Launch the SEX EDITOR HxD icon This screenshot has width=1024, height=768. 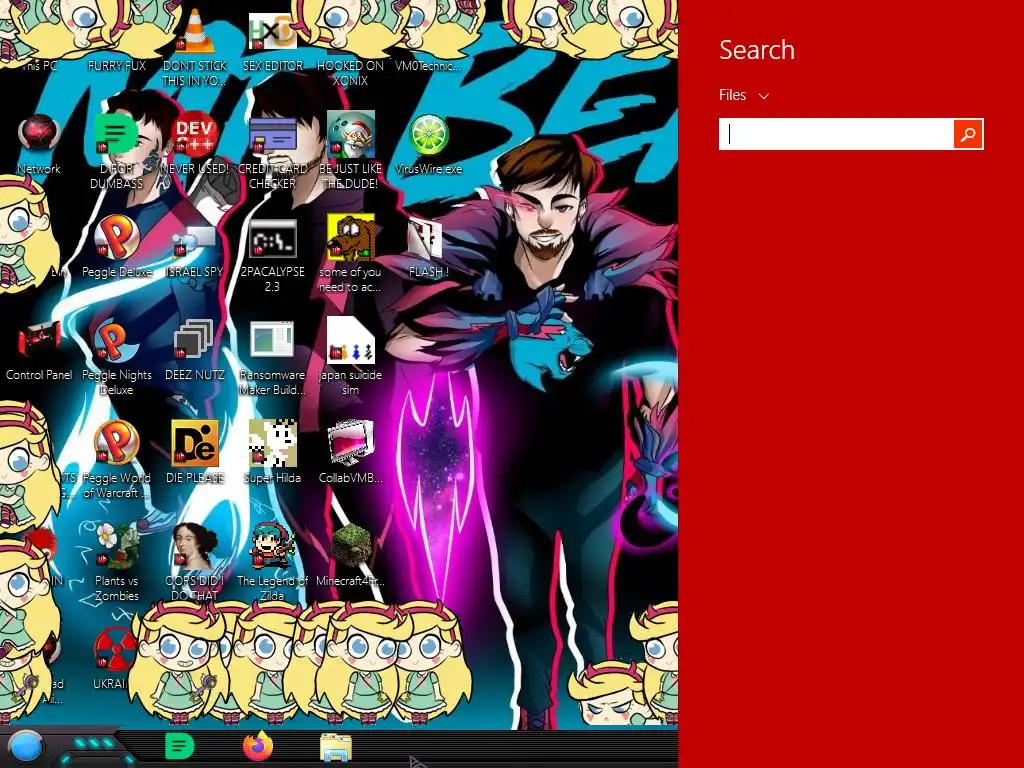click(x=273, y=31)
